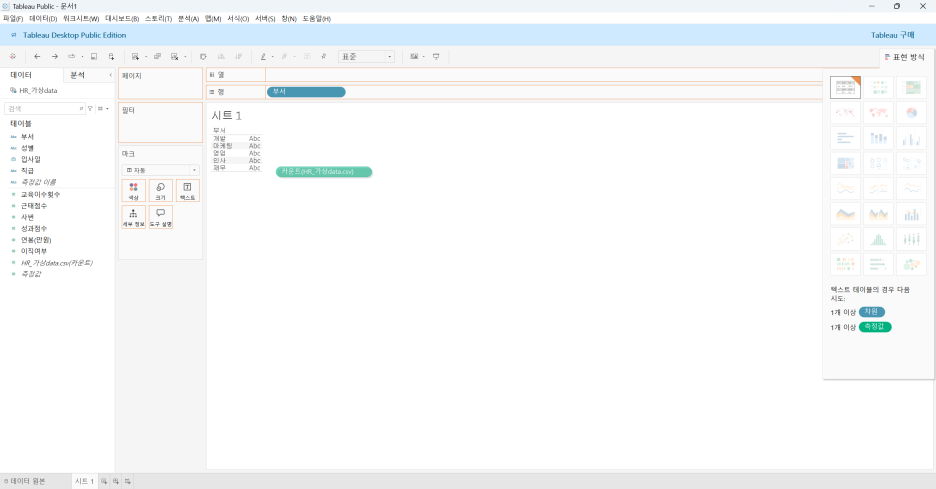Select histogram chart type in Show Me
The image size is (936, 489).
(878, 239)
